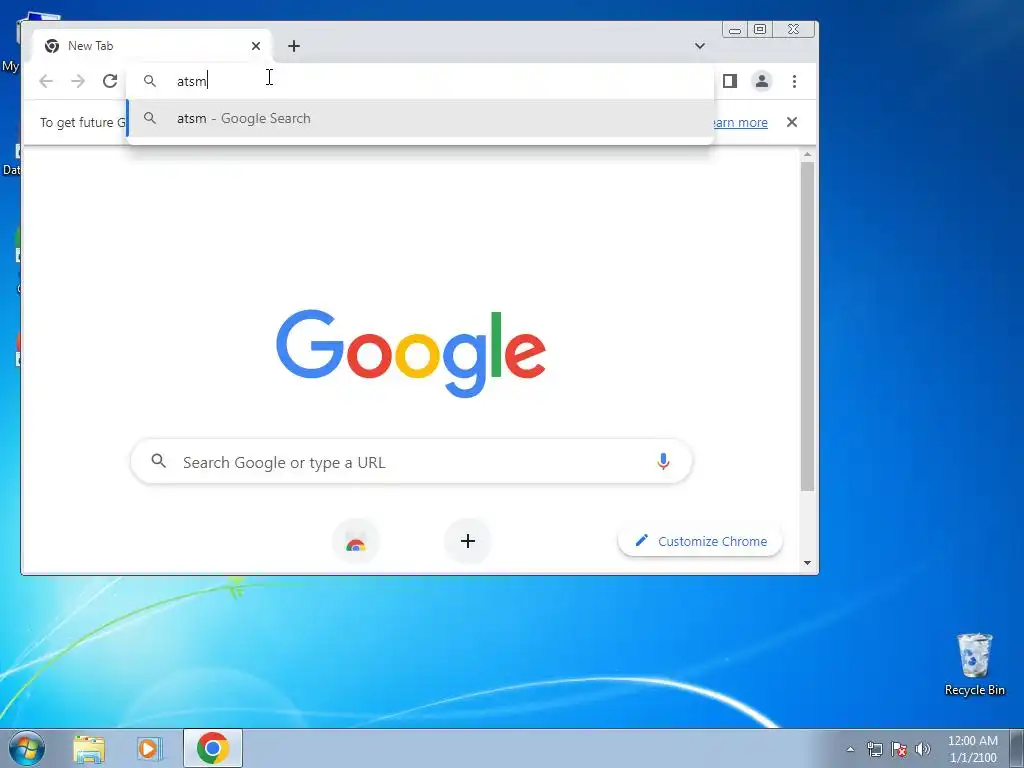This screenshot has height=768, width=1024.
Task: Click the Chrome taskbar icon
Action: click(213, 748)
